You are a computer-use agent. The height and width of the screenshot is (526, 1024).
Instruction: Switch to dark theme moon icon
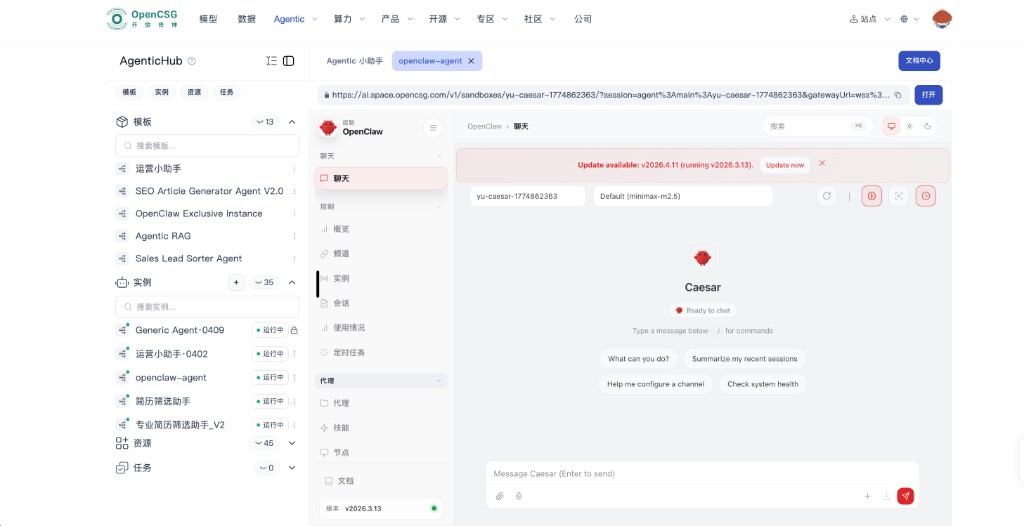927,126
